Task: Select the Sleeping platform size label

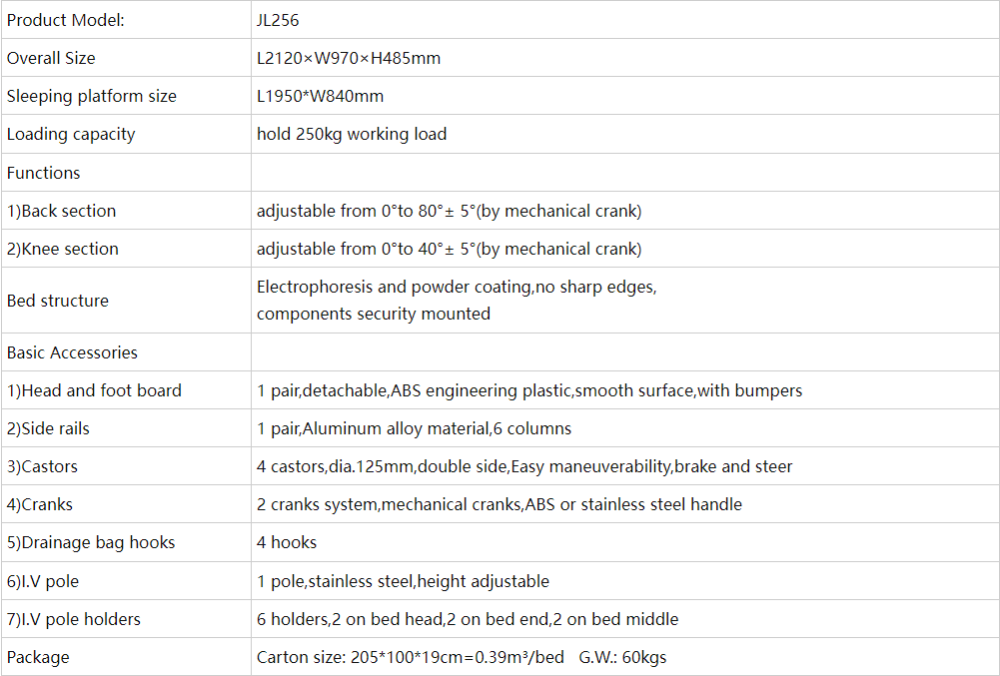Action: 91,96
